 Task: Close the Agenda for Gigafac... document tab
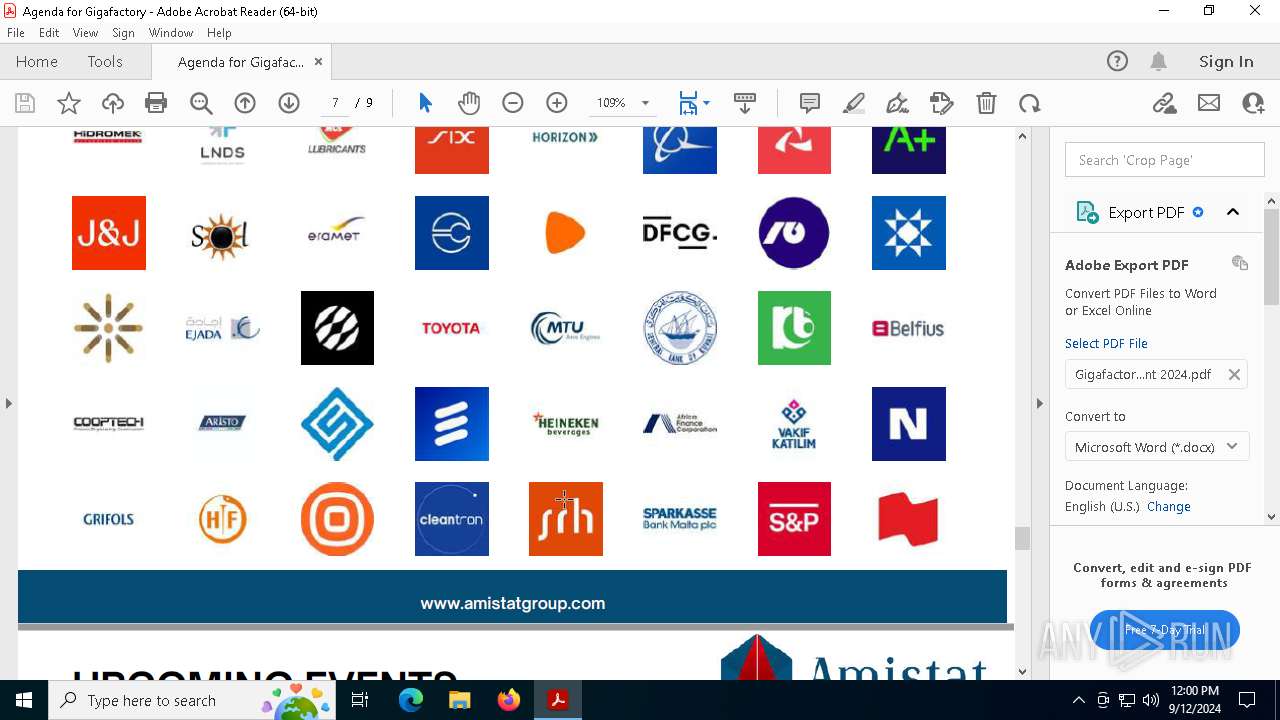(318, 62)
